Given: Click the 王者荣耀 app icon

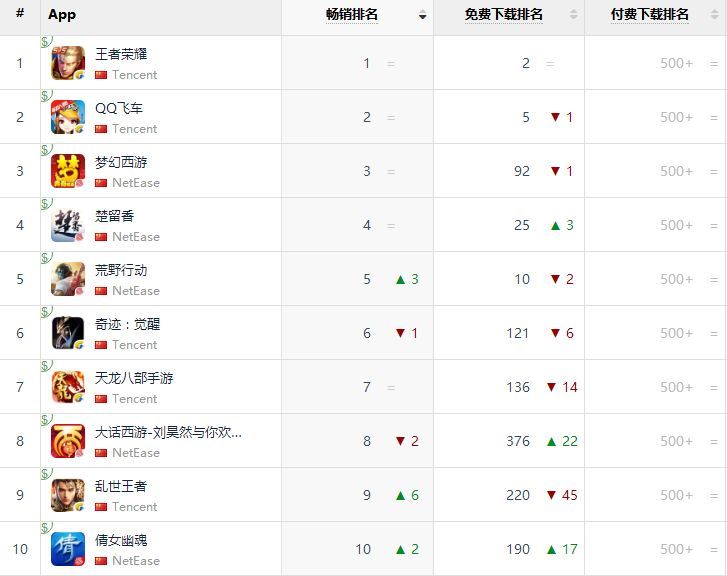Looking at the screenshot, I should tap(68, 63).
